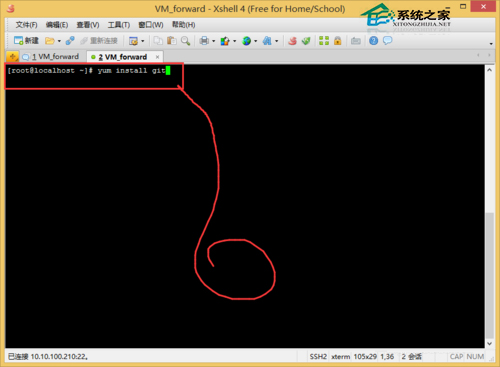The image size is (500, 367).
Task: Click terminal scrollbar down arrow
Action: tap(489, 343)
